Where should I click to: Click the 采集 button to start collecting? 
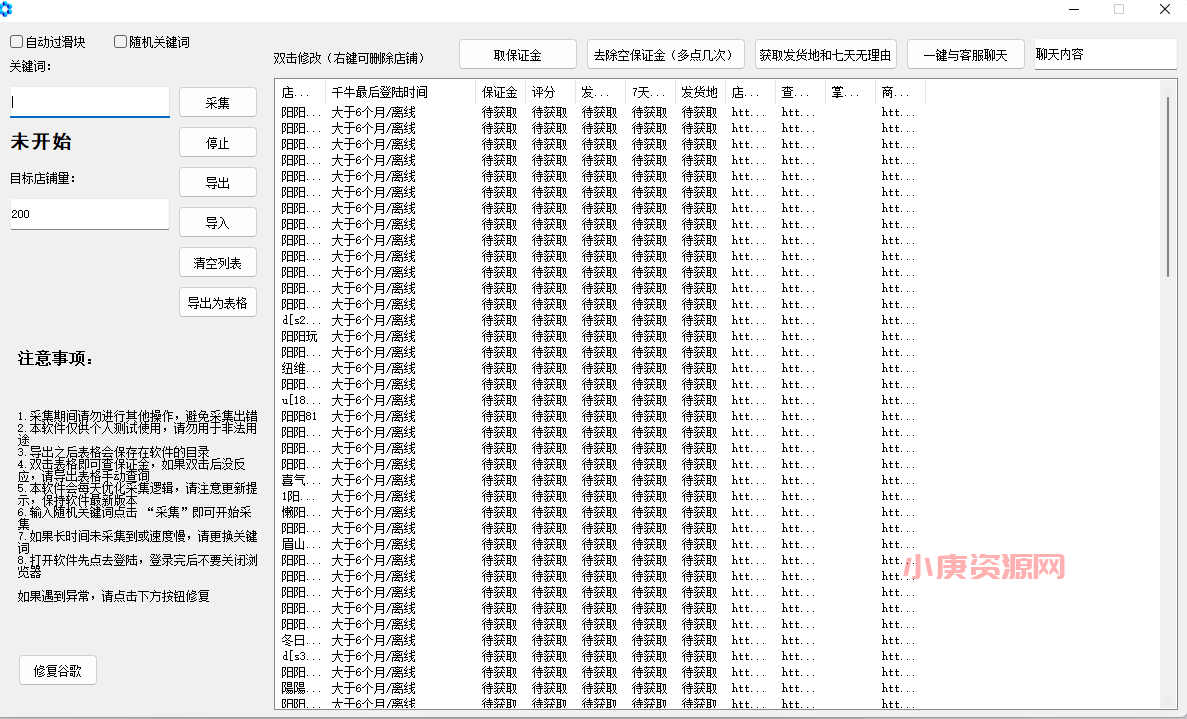[x=217, y=101]
